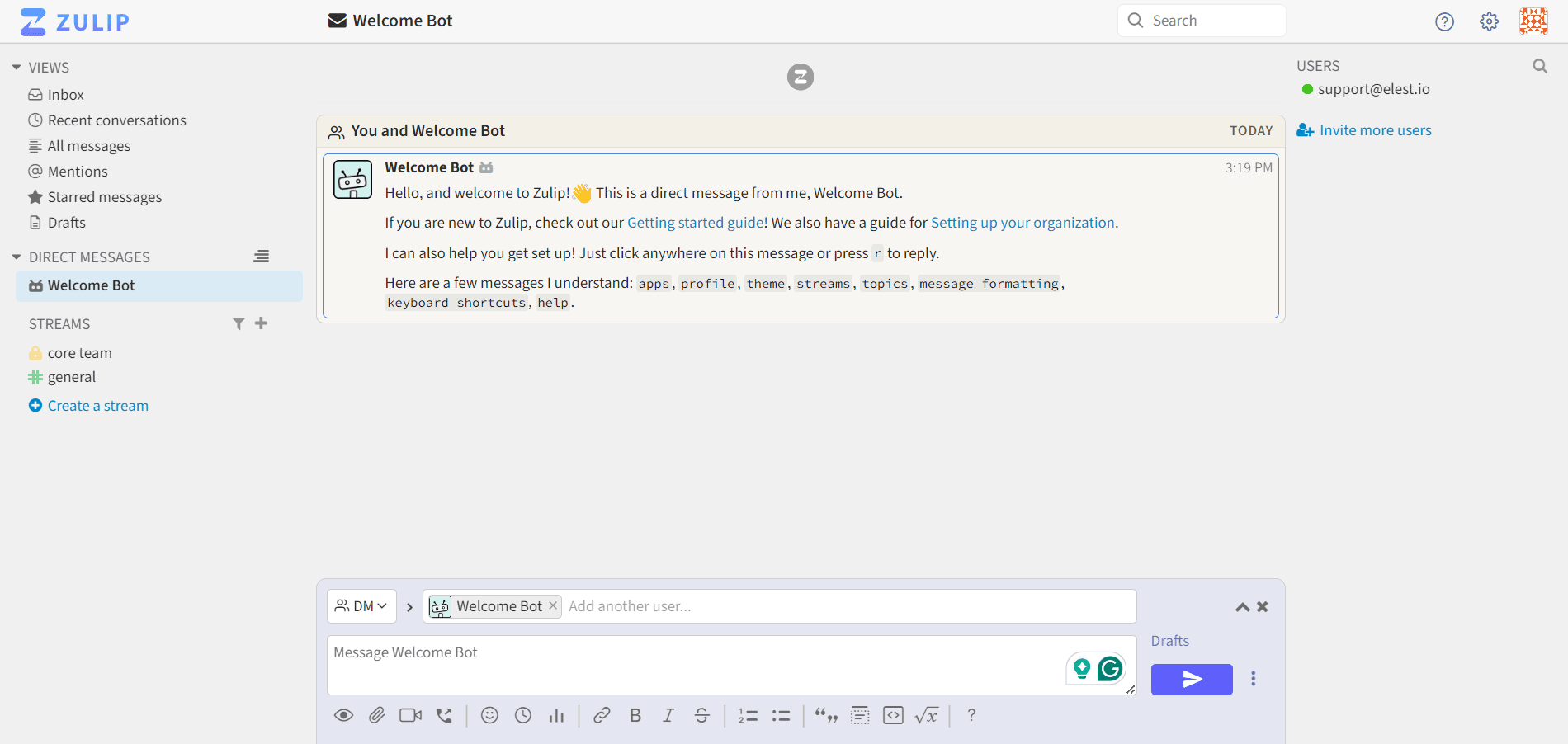Click the Invite more users link
The height and width of the screenshot is (744, 1568).
(1372, 129)
